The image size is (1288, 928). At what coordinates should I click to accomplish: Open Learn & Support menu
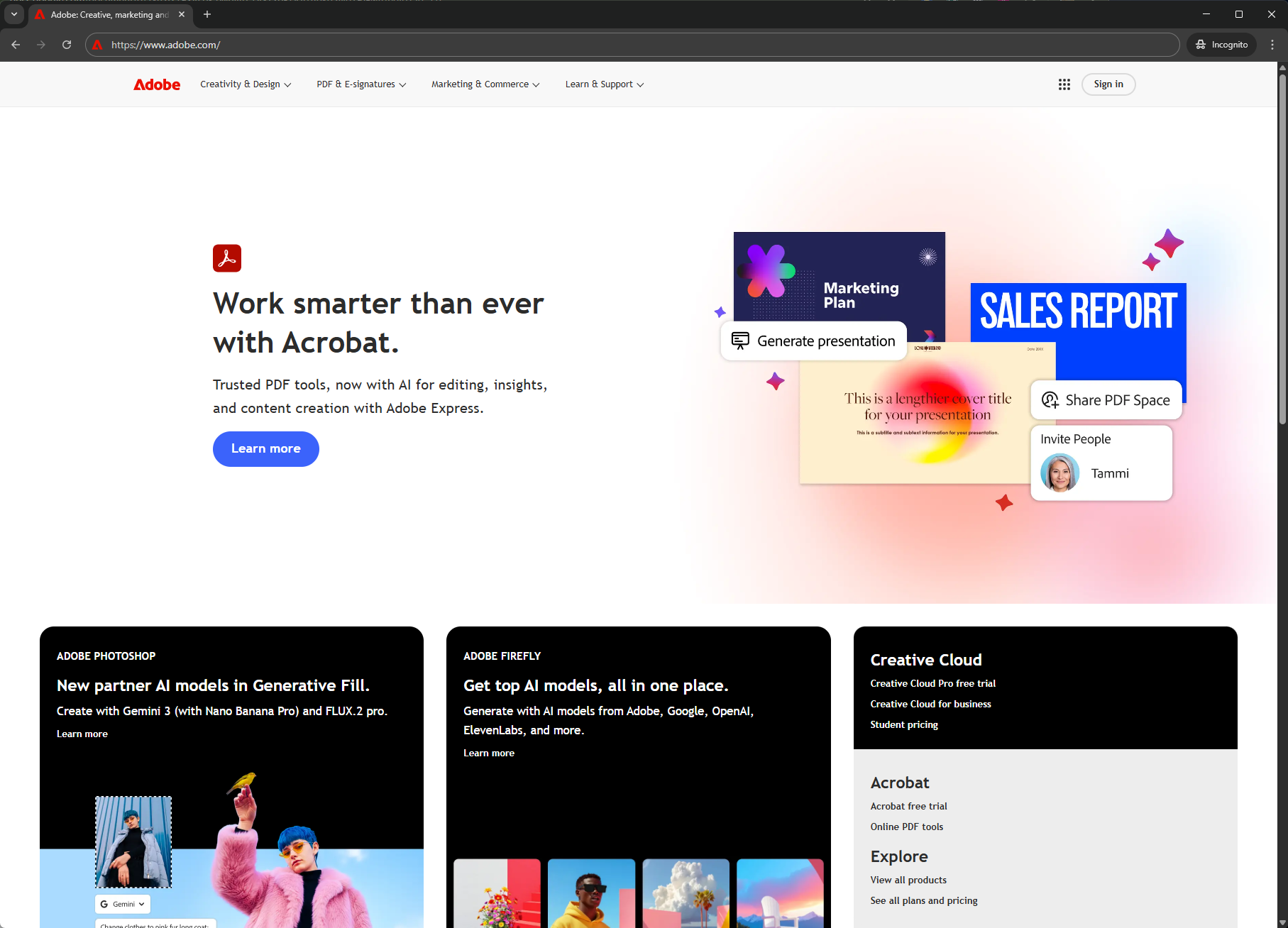605,84
